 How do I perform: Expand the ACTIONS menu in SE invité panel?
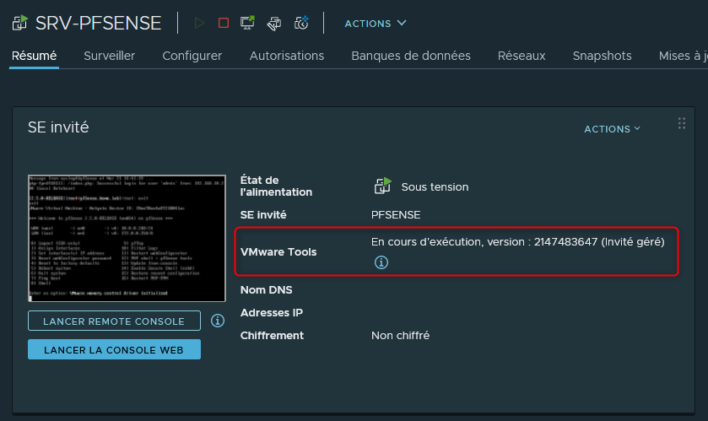[x=612, y=129]
